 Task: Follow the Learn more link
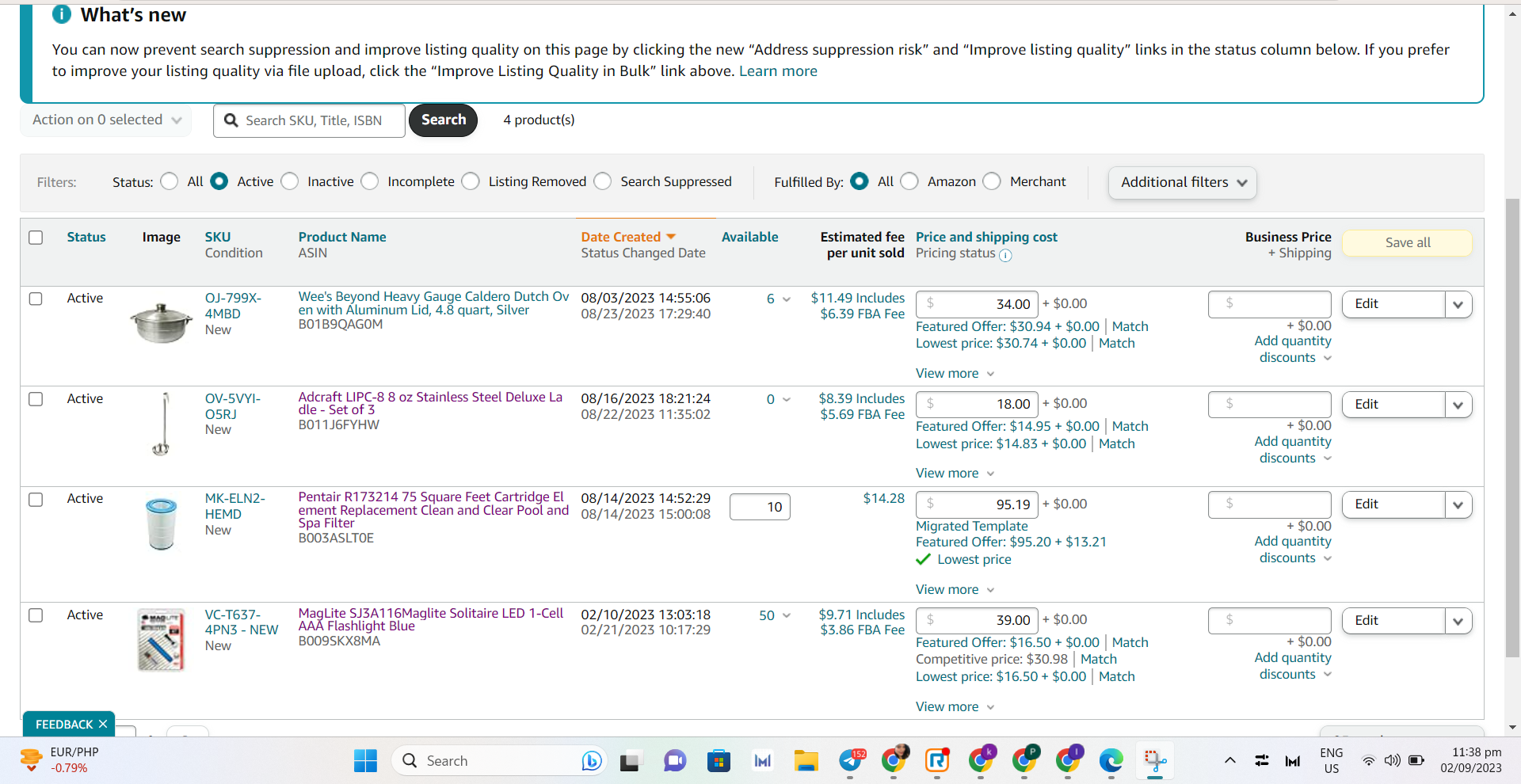778,71
